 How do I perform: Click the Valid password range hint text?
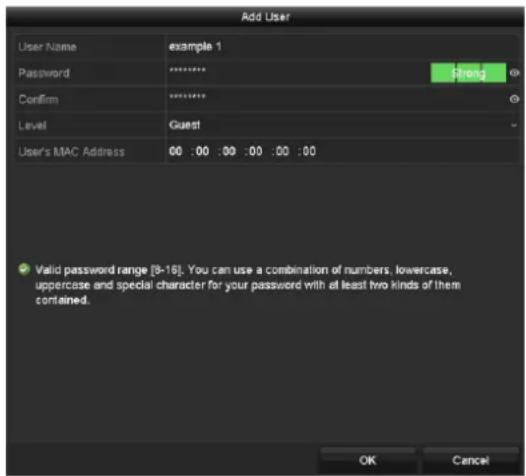pos(248,285)
